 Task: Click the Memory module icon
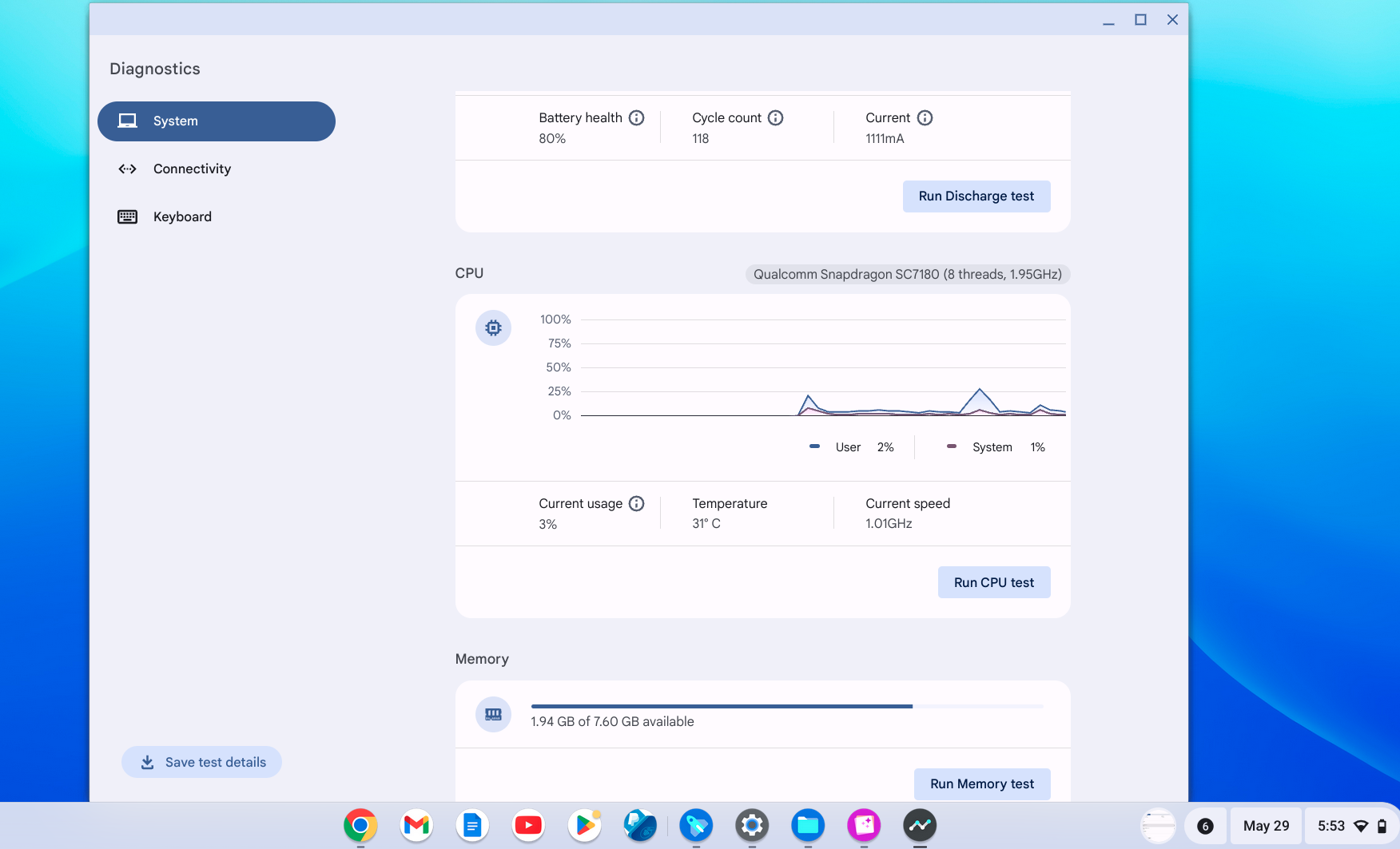pos(493,715)
